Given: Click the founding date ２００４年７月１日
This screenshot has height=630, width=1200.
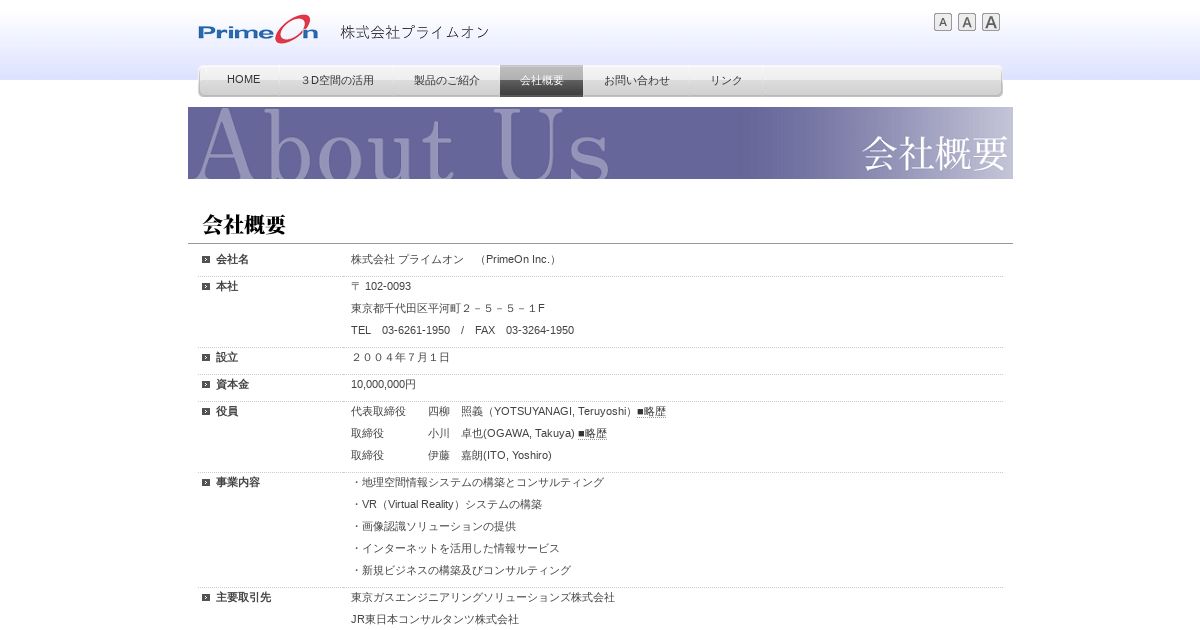Looking at the screenshot, I should (400, 357).
